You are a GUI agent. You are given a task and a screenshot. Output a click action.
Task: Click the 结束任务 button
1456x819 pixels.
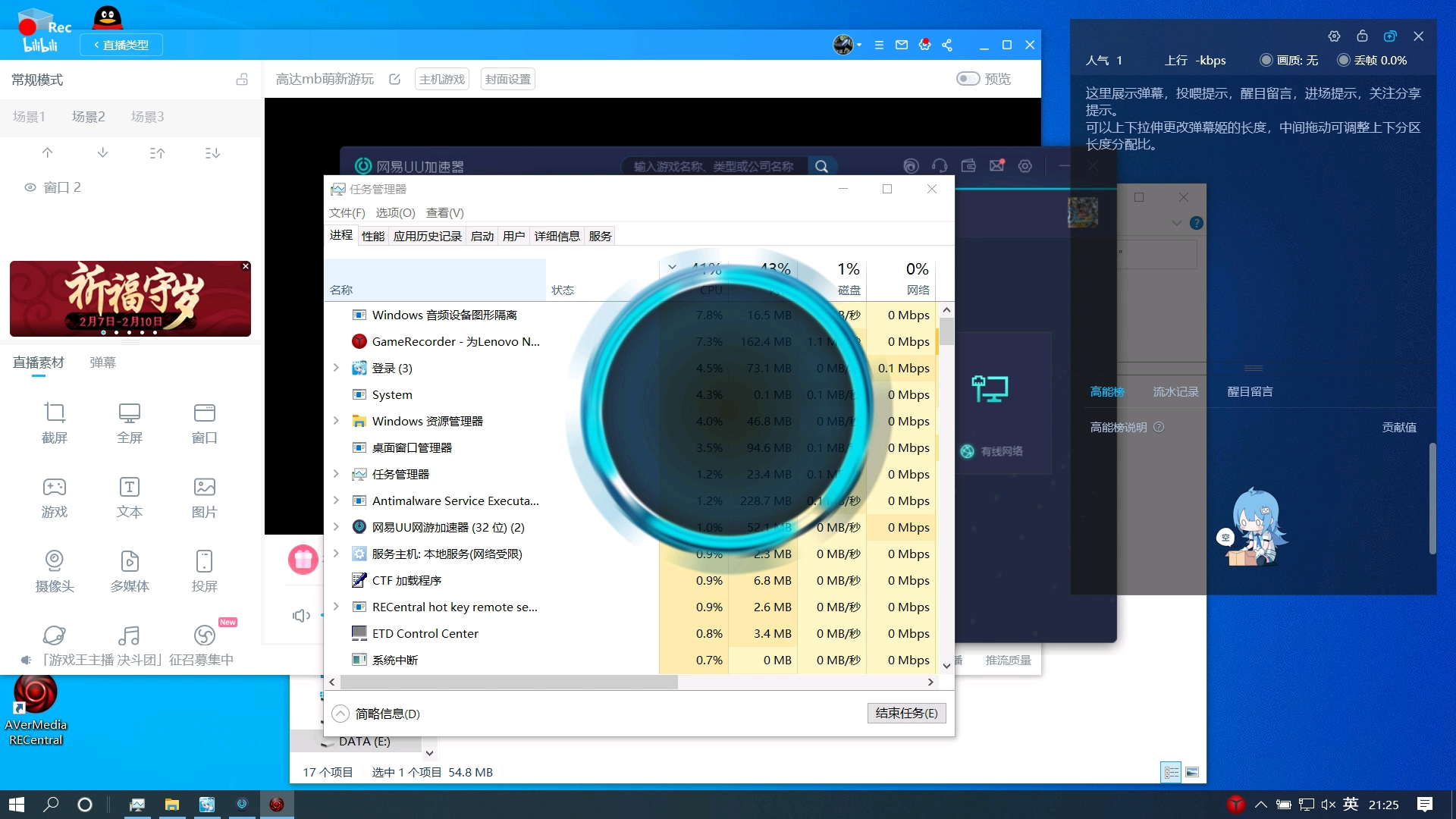click(905, 713)
